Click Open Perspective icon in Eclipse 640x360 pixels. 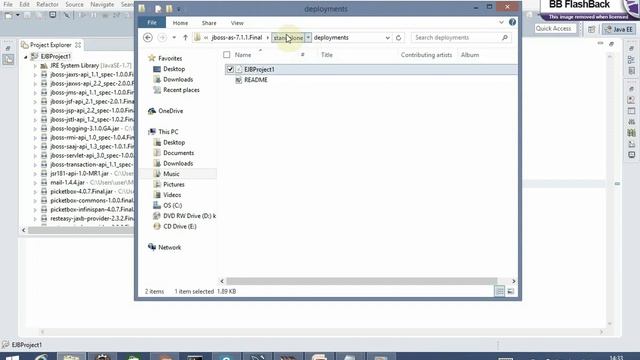click(591, 29)
